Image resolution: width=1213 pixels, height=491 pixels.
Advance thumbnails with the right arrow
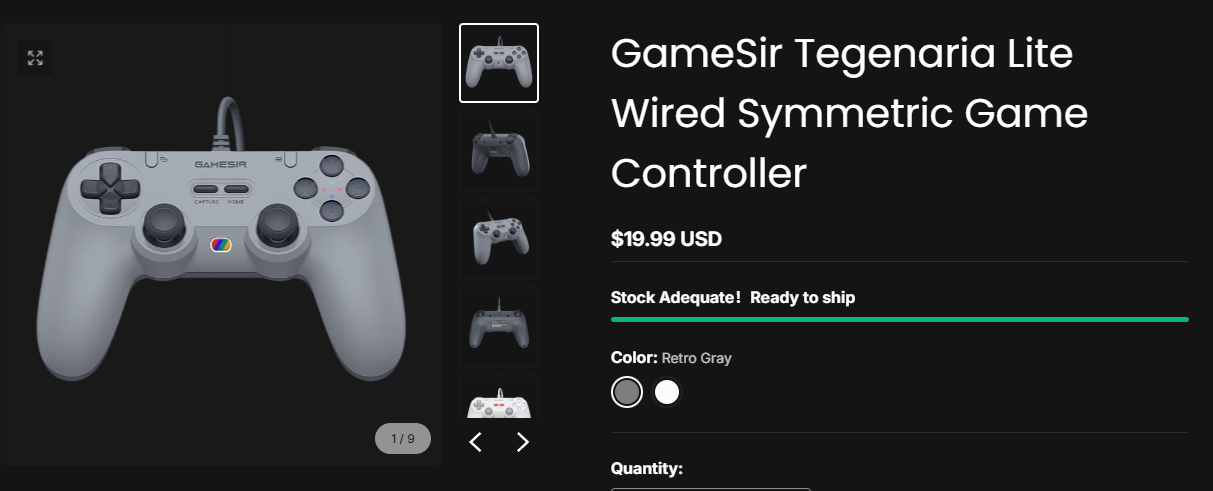click(522, 441)
